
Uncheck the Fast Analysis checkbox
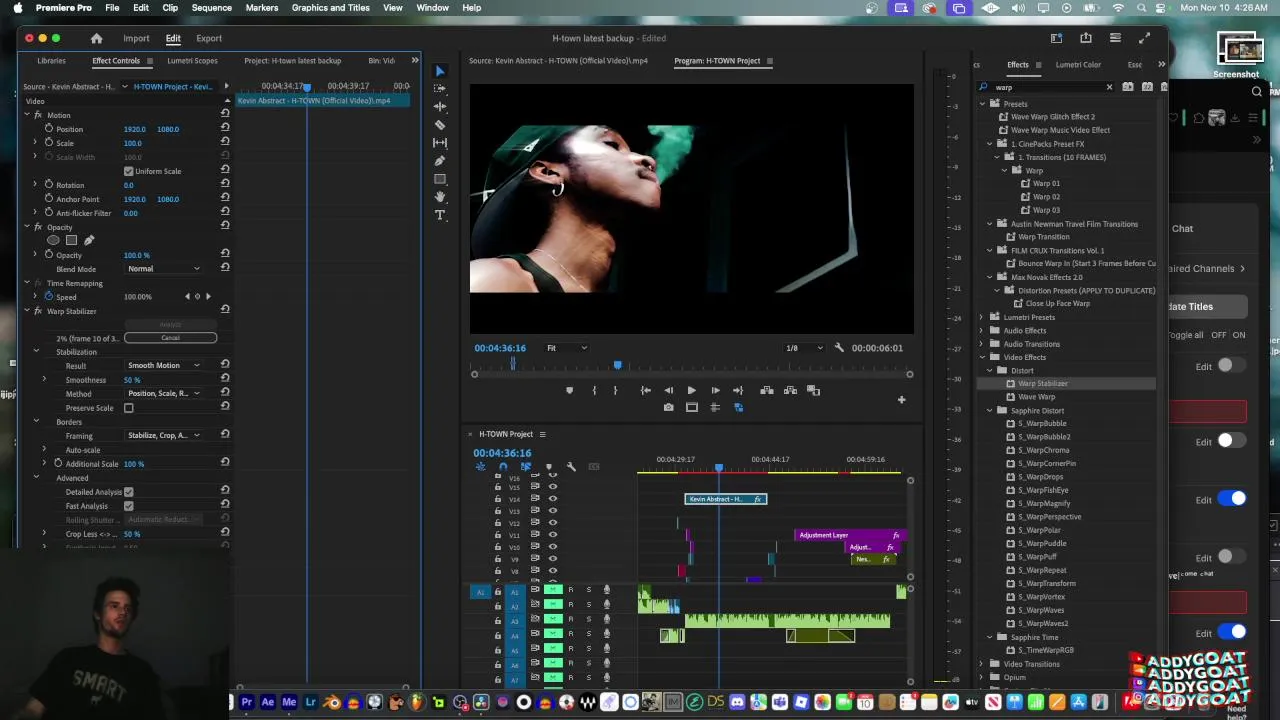(x=128, y=506)
